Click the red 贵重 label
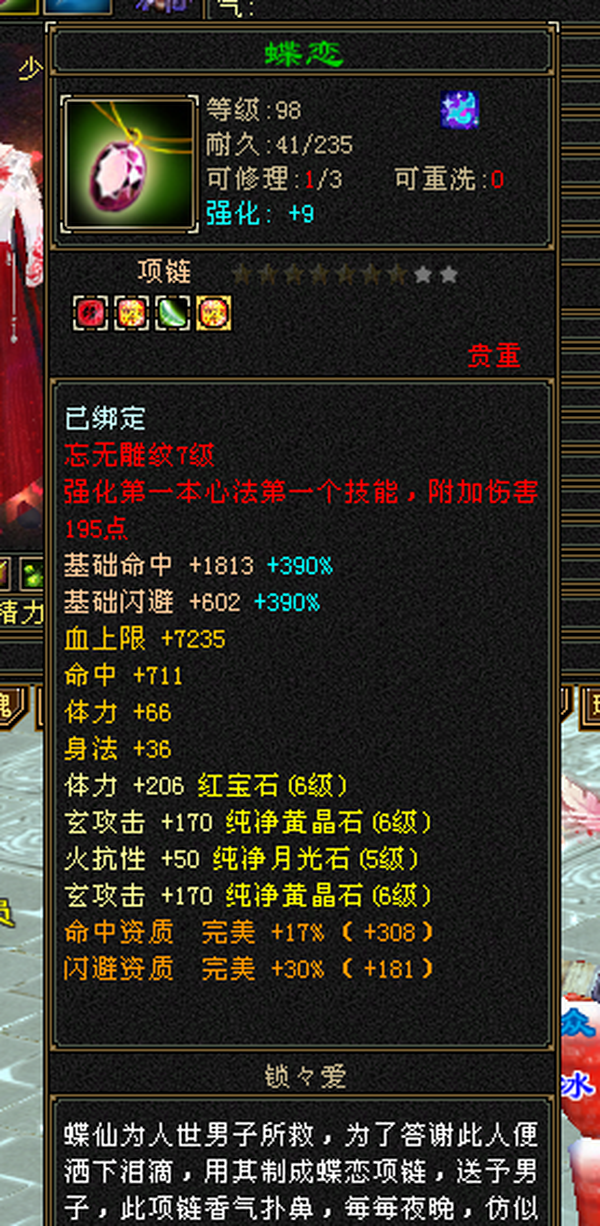 click(494, 356)
